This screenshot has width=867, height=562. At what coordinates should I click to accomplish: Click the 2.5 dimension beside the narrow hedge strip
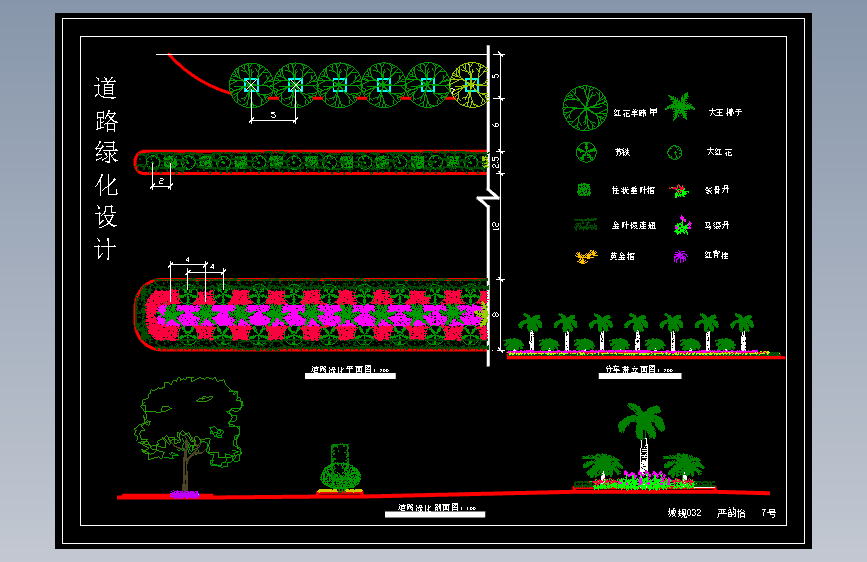496,162
